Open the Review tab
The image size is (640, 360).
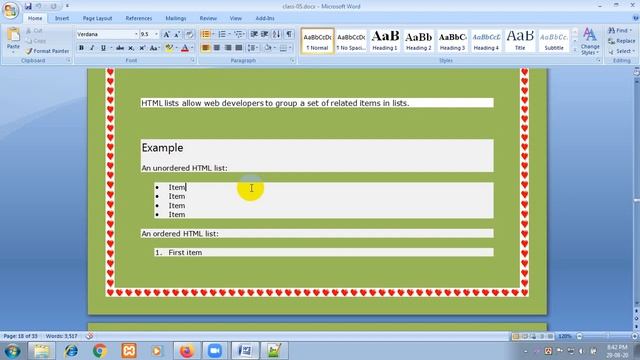click(208, 18)
